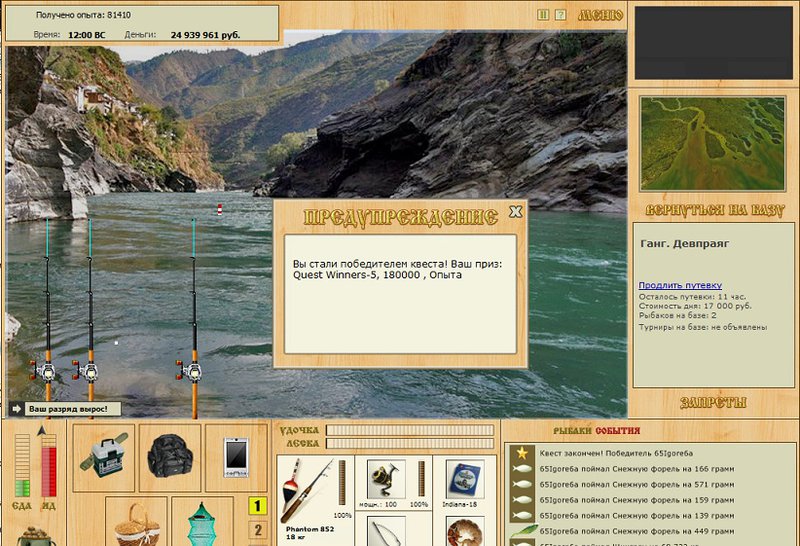Open the black backpack inventory

coord(170,458)
